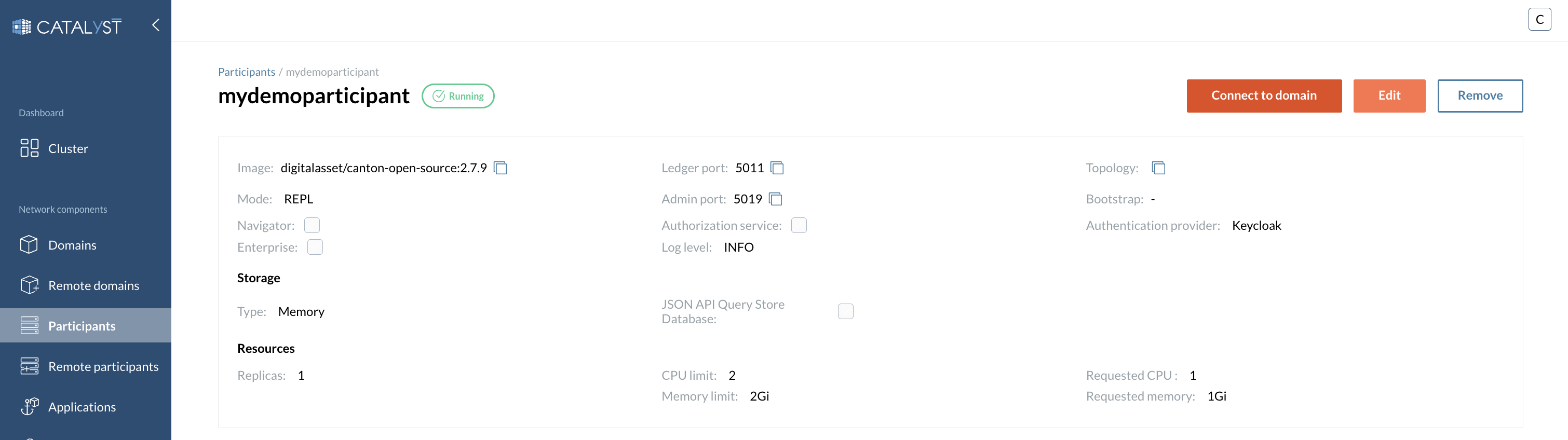Copy admin port 5019 to clipboard
Image resolution: width=1568 pixels, height=440 pixels.
776,199
